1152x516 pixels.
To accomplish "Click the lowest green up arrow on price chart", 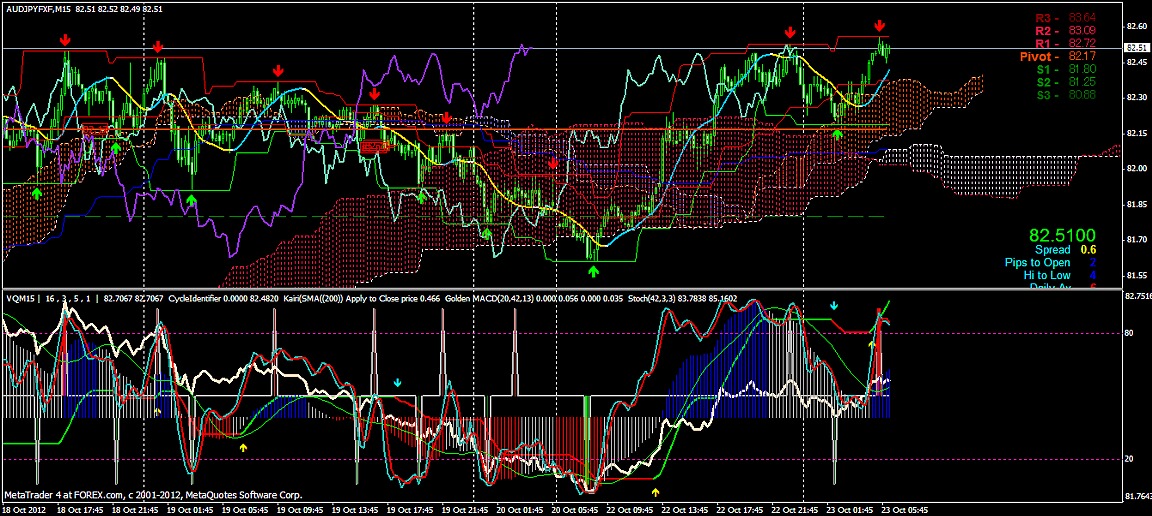I will click(593, 270).
